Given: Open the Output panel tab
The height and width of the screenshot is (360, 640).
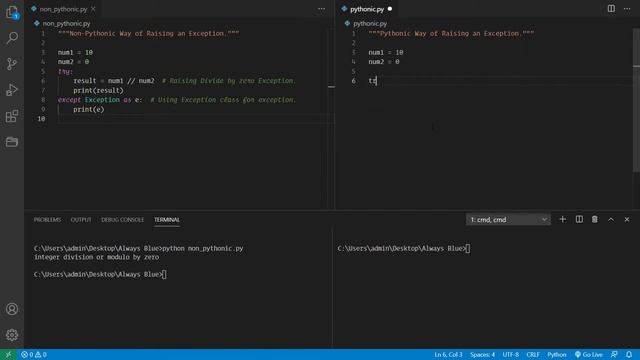Looking at the screenshot, I should coord(81,220).
